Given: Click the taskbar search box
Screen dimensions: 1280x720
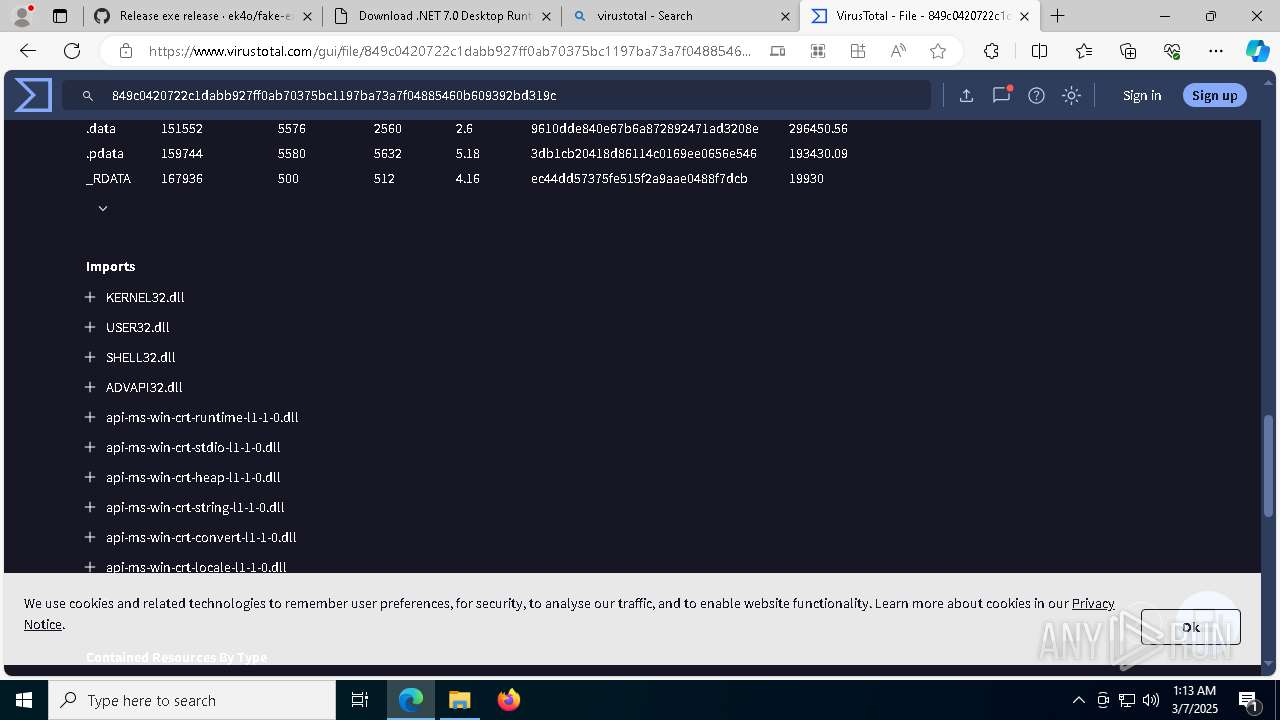Looking at the screenshot, I should (x=192, y=700).
